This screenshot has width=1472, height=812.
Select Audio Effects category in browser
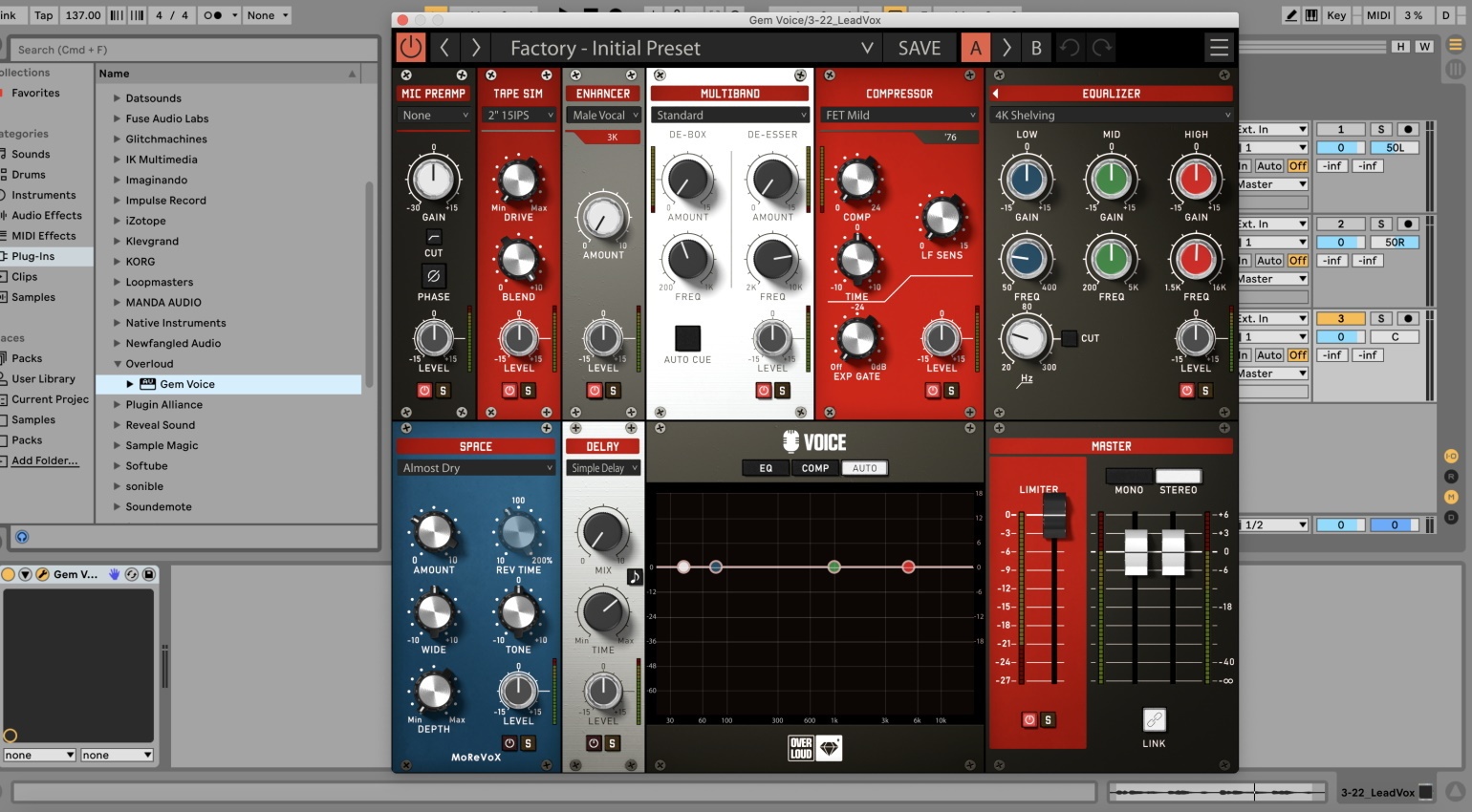coord(47,215)
